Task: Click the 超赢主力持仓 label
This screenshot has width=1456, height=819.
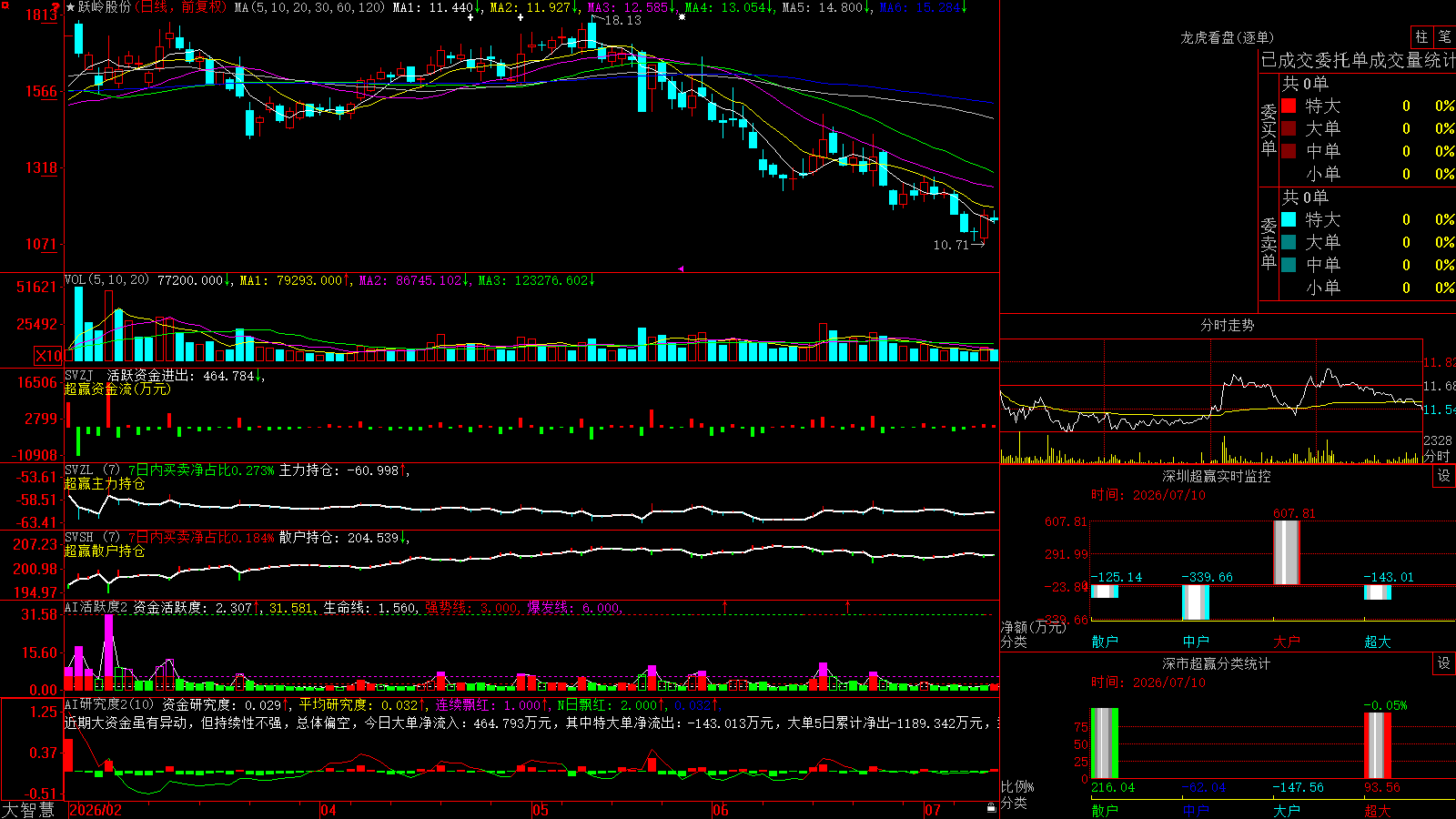Action: pyautogui.click(x=105, y=483)
